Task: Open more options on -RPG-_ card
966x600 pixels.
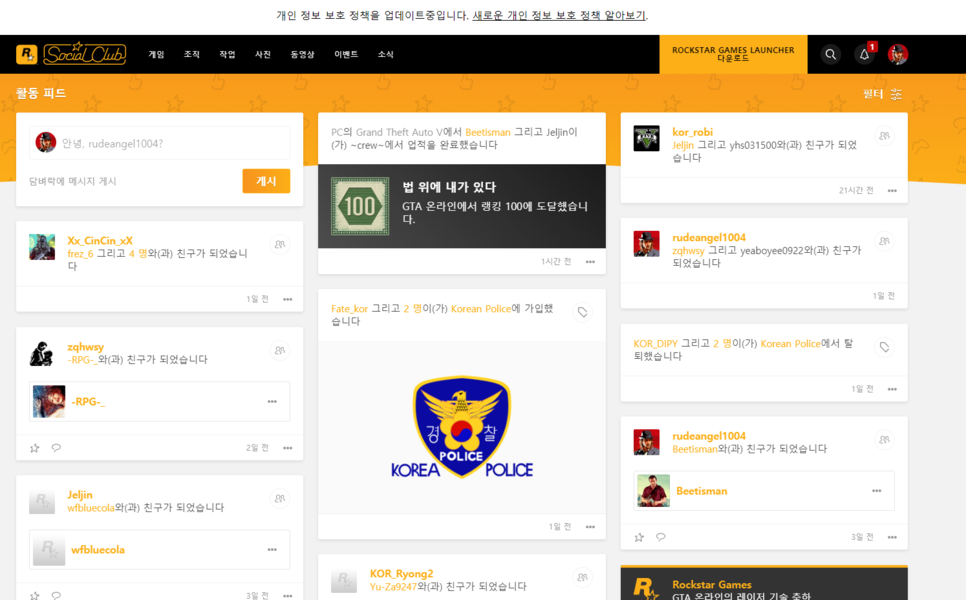Action: pos(272,402)
